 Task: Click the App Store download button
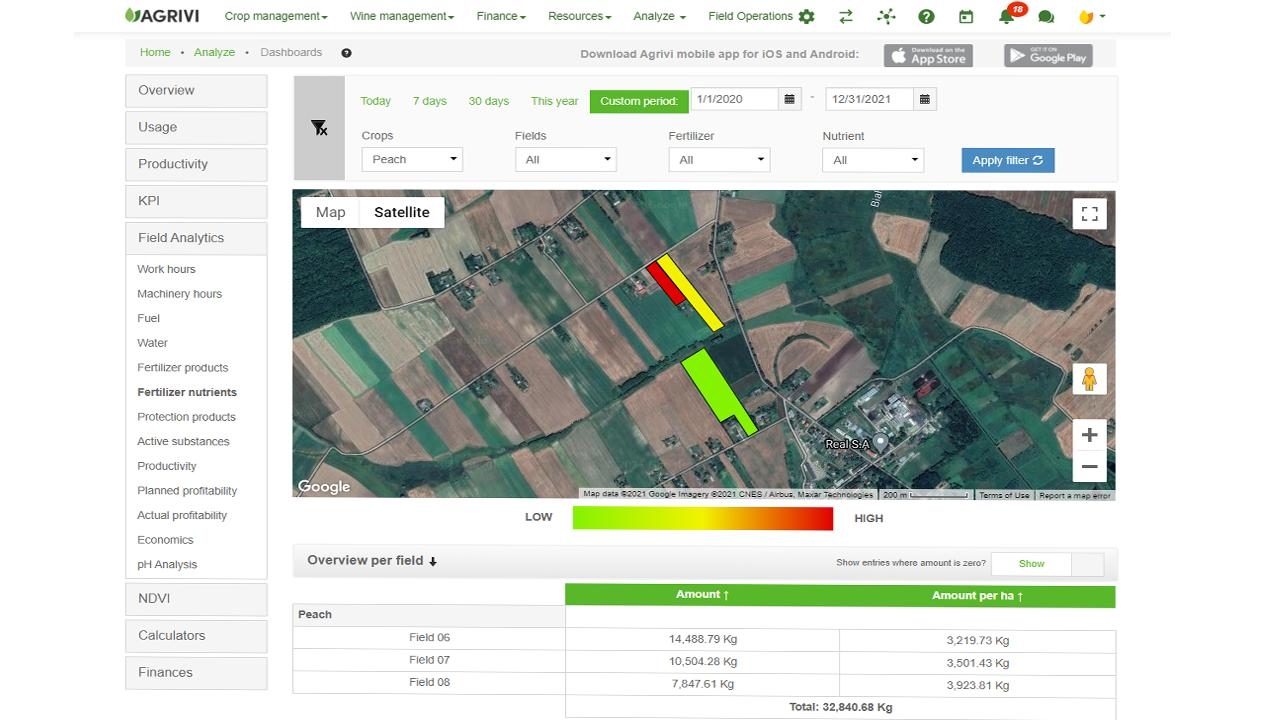[929, 55]
